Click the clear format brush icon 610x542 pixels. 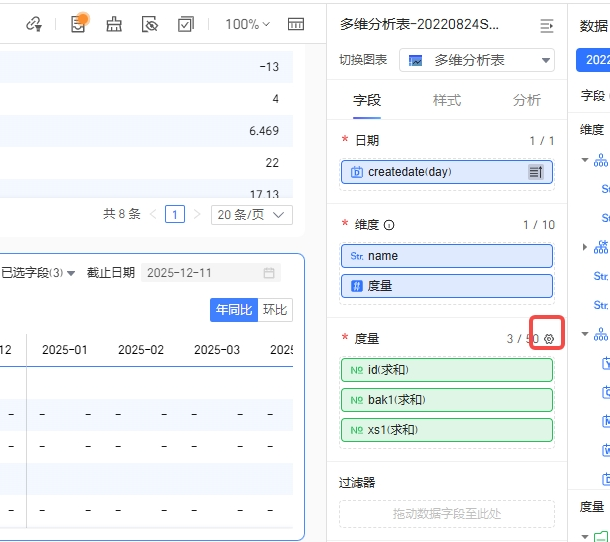coord(114,24)
